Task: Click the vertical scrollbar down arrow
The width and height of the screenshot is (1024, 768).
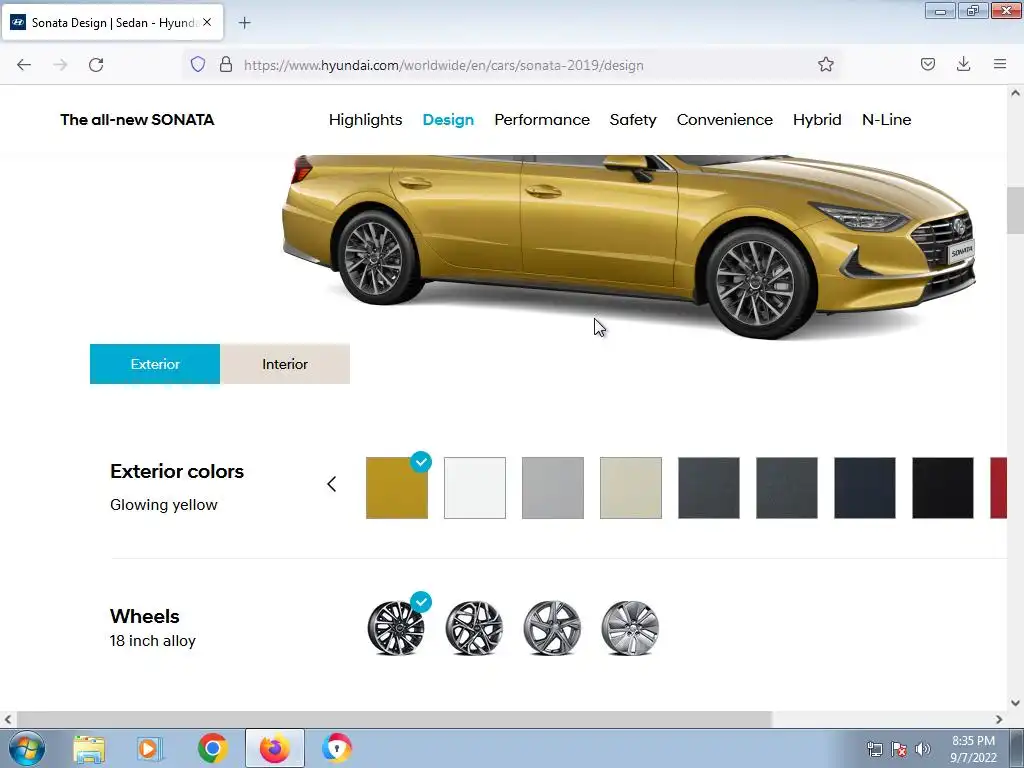Action: coord(1015,703)
